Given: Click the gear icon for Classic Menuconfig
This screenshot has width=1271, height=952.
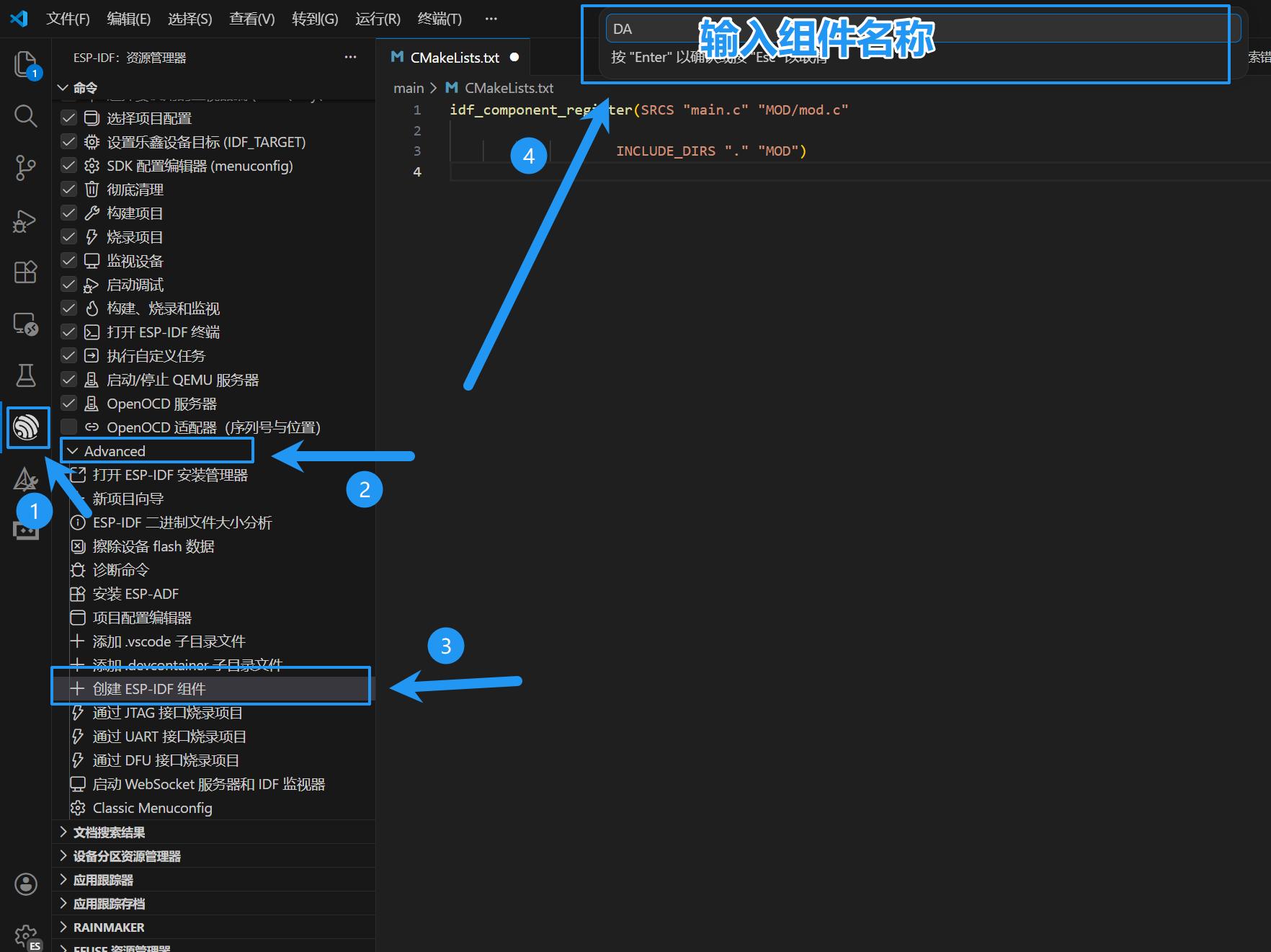Looking at the screenshot, I should coord(78,808).
